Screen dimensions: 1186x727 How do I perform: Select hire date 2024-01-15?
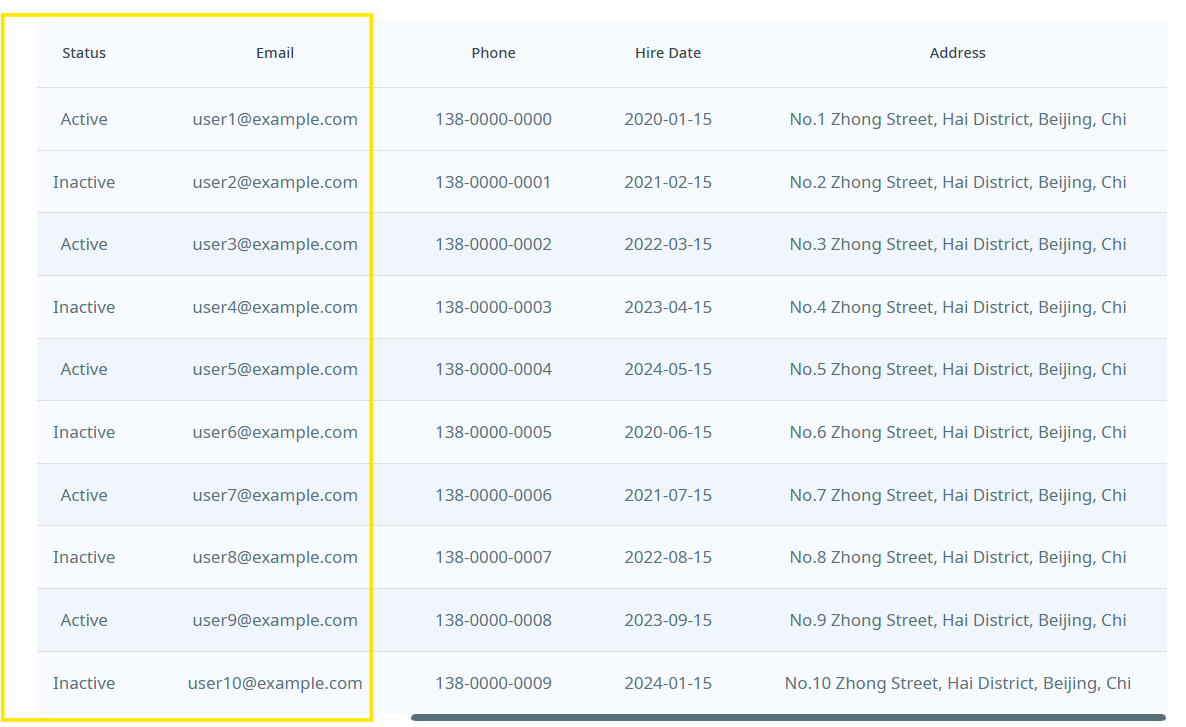(x=668, y=683)
